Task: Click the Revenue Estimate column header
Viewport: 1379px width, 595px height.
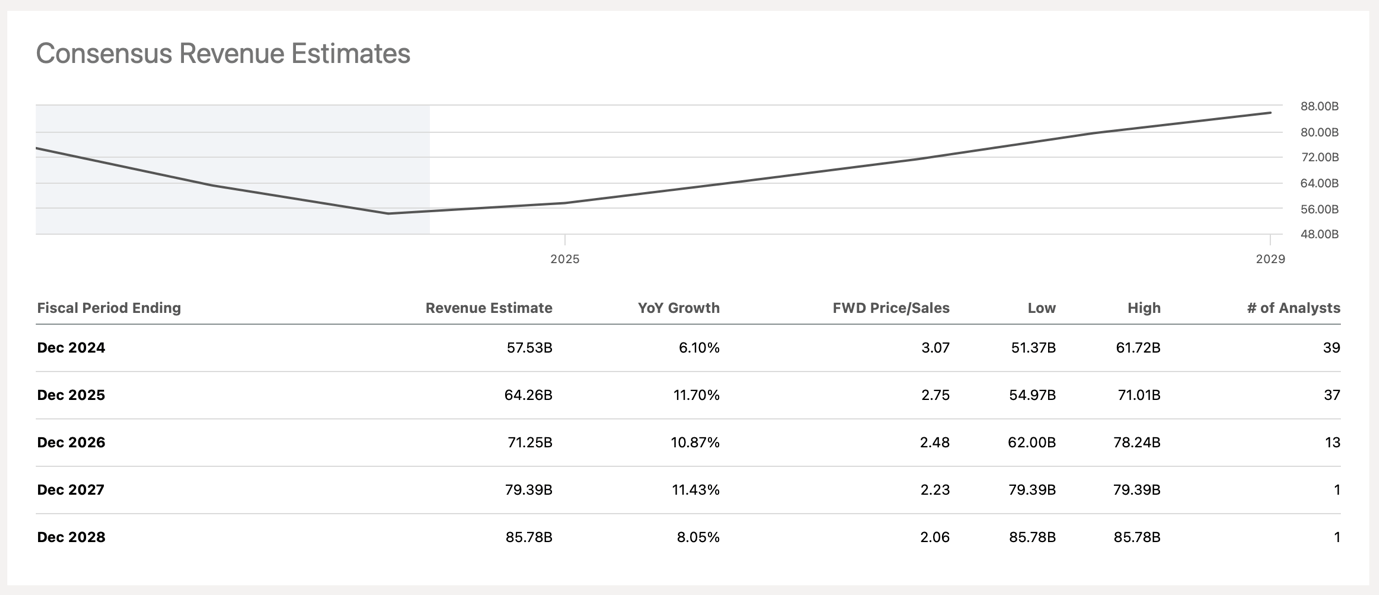Action: tap(488, 308)
